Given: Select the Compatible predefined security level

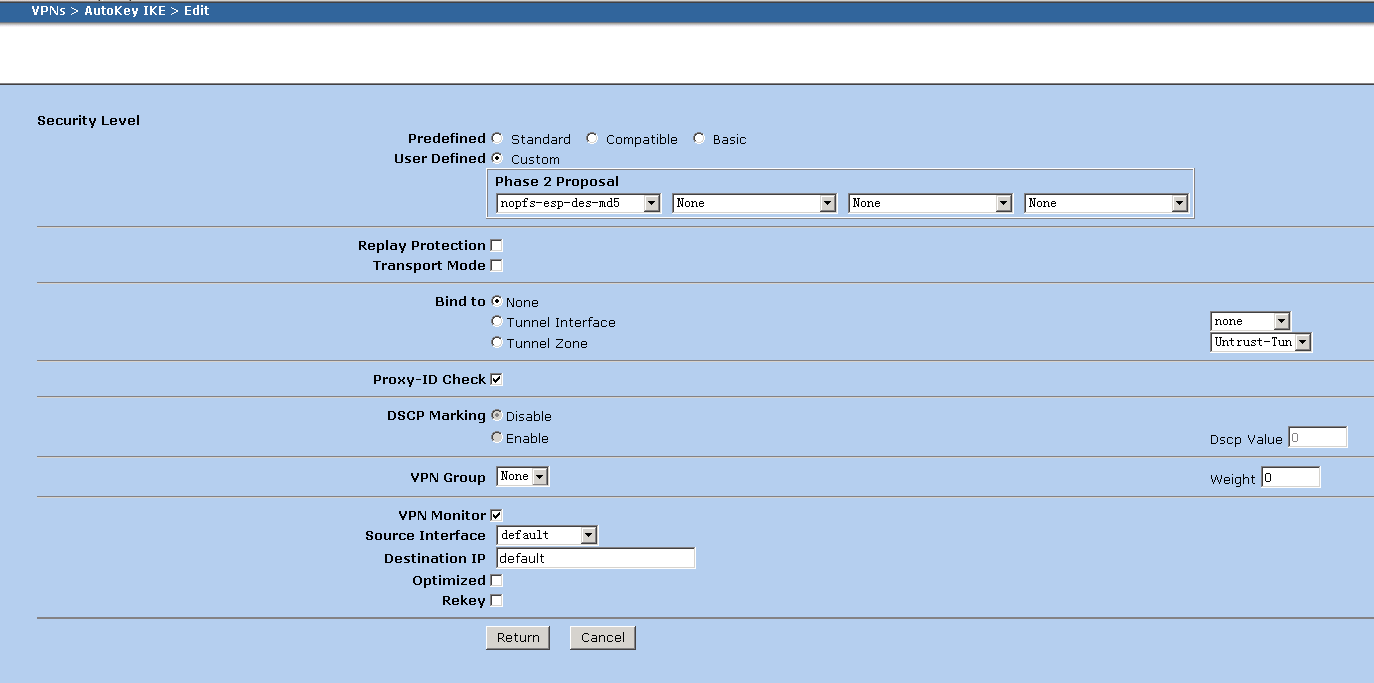Looking at the screenshot, I should (592, 139).
